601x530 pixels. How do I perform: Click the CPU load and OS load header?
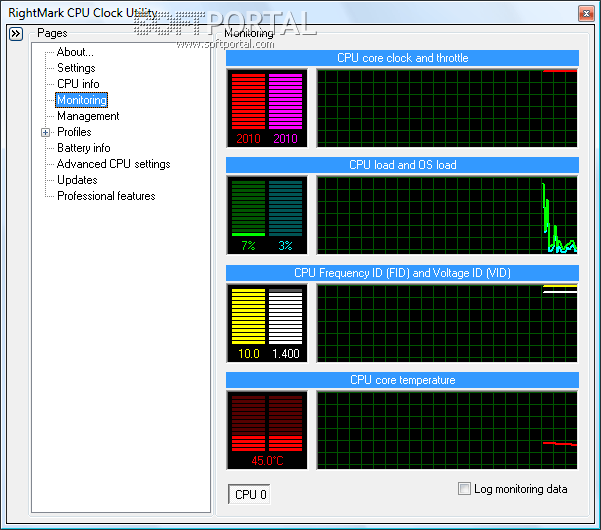pos(402,165)
